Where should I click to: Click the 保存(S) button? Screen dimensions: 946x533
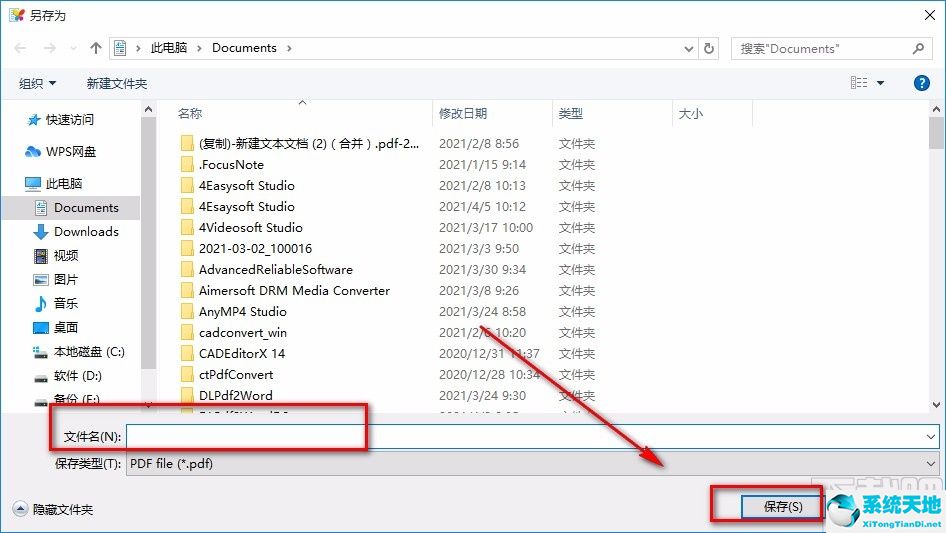(782, 507)
